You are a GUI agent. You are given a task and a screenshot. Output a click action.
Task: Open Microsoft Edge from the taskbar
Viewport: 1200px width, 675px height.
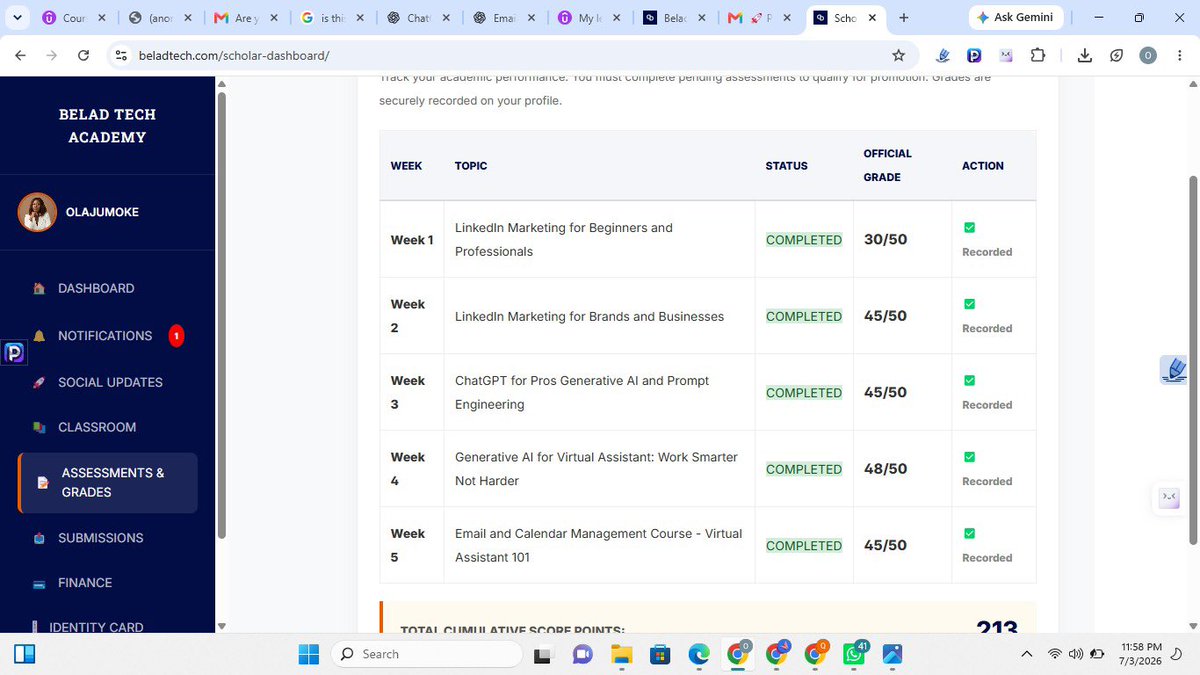click(x=699, y=654)
